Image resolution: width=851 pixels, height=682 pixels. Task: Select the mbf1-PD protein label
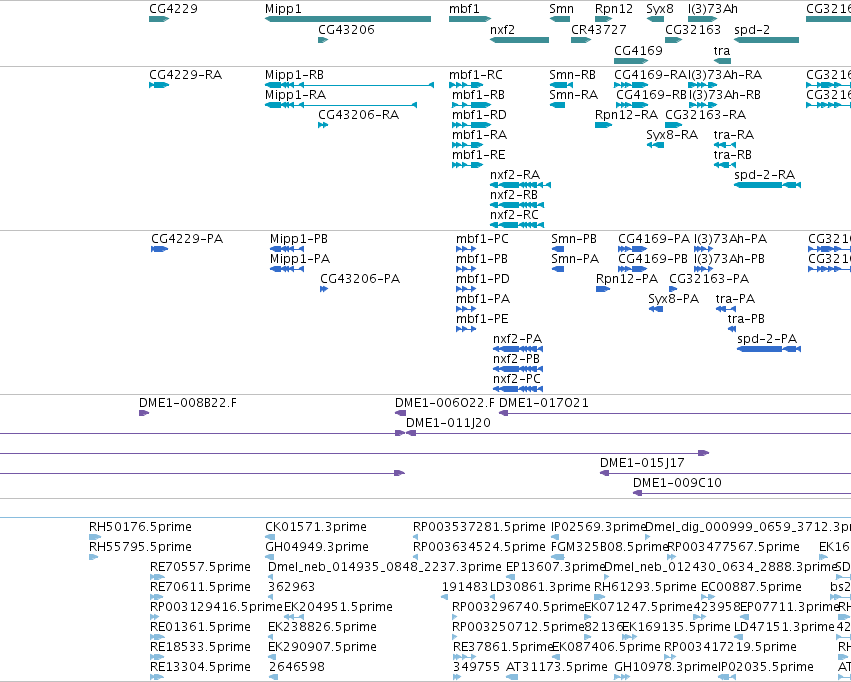[482, 278]
